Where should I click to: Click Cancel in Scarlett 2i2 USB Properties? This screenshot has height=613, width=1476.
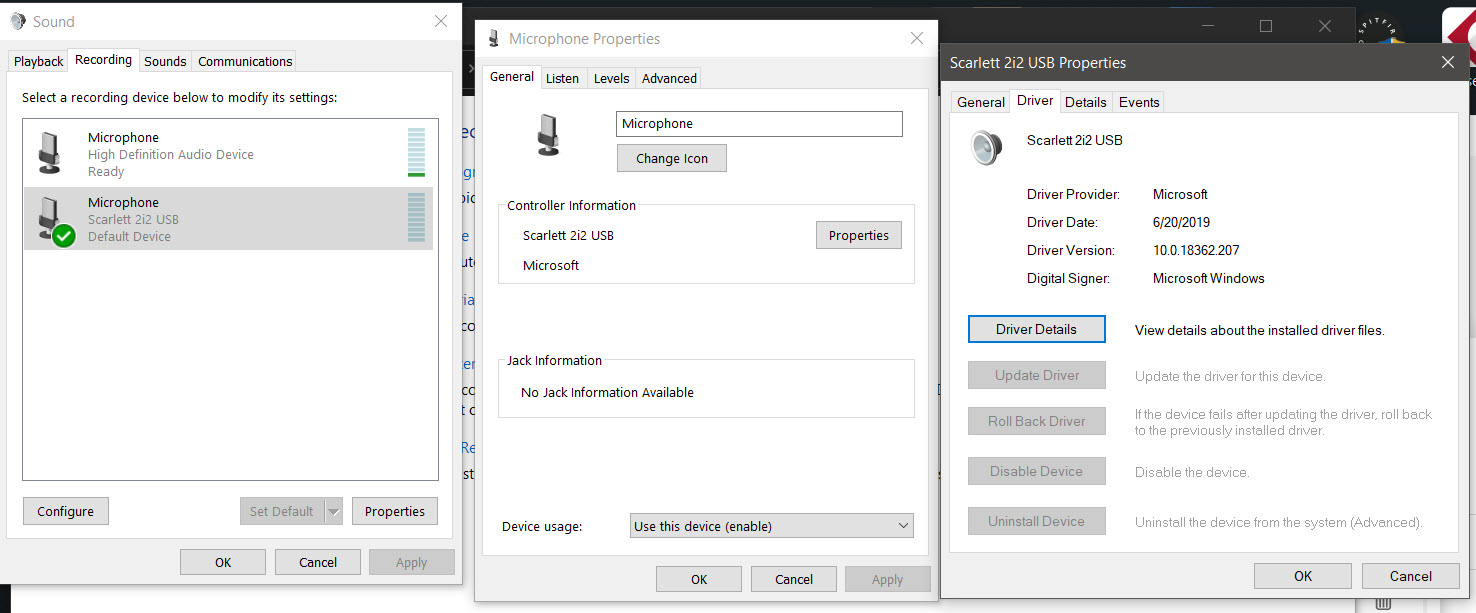[x=1411, y=576]
